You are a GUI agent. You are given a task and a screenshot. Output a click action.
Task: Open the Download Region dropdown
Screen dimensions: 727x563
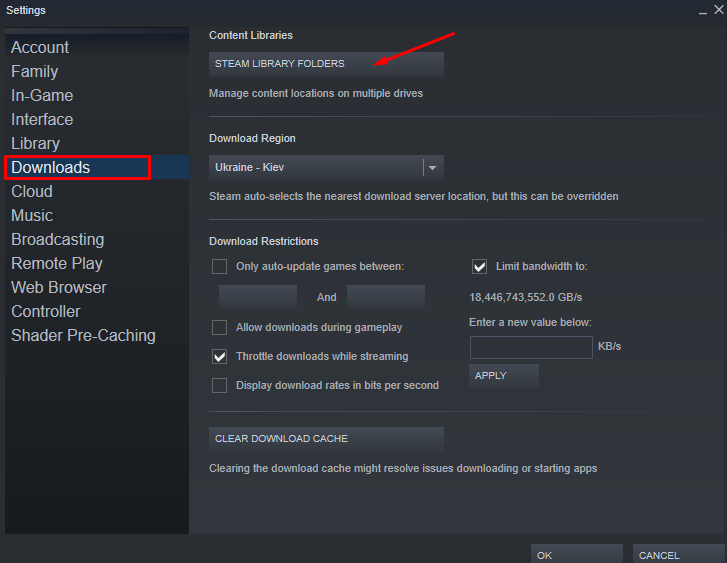coord(326,167)
